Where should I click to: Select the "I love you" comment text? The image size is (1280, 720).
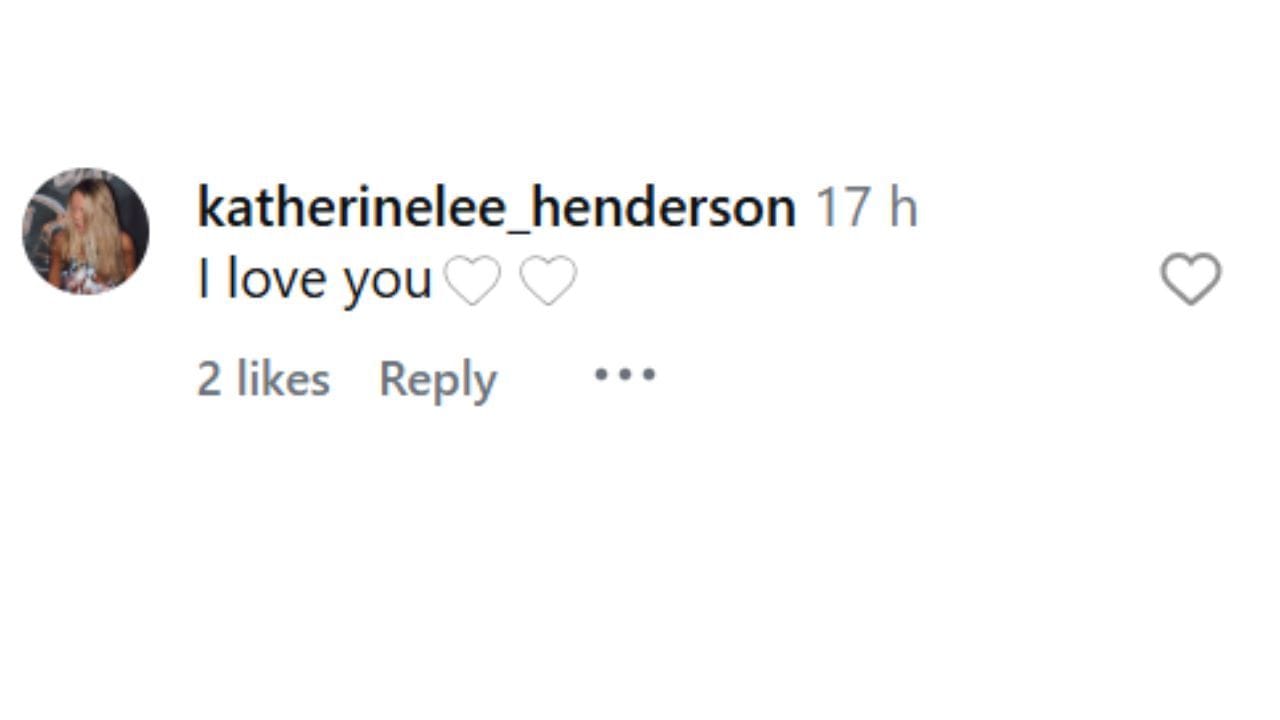click(x=314, y=279)
